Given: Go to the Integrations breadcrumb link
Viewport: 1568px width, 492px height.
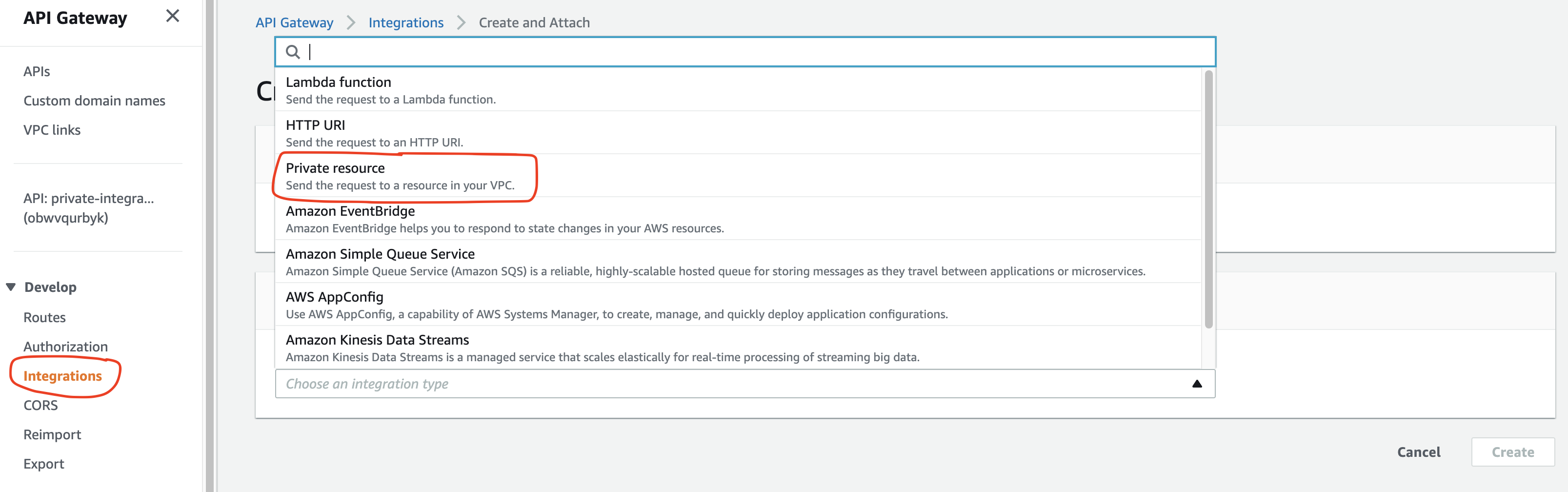Looking at the screenshot, I should 406,22.
